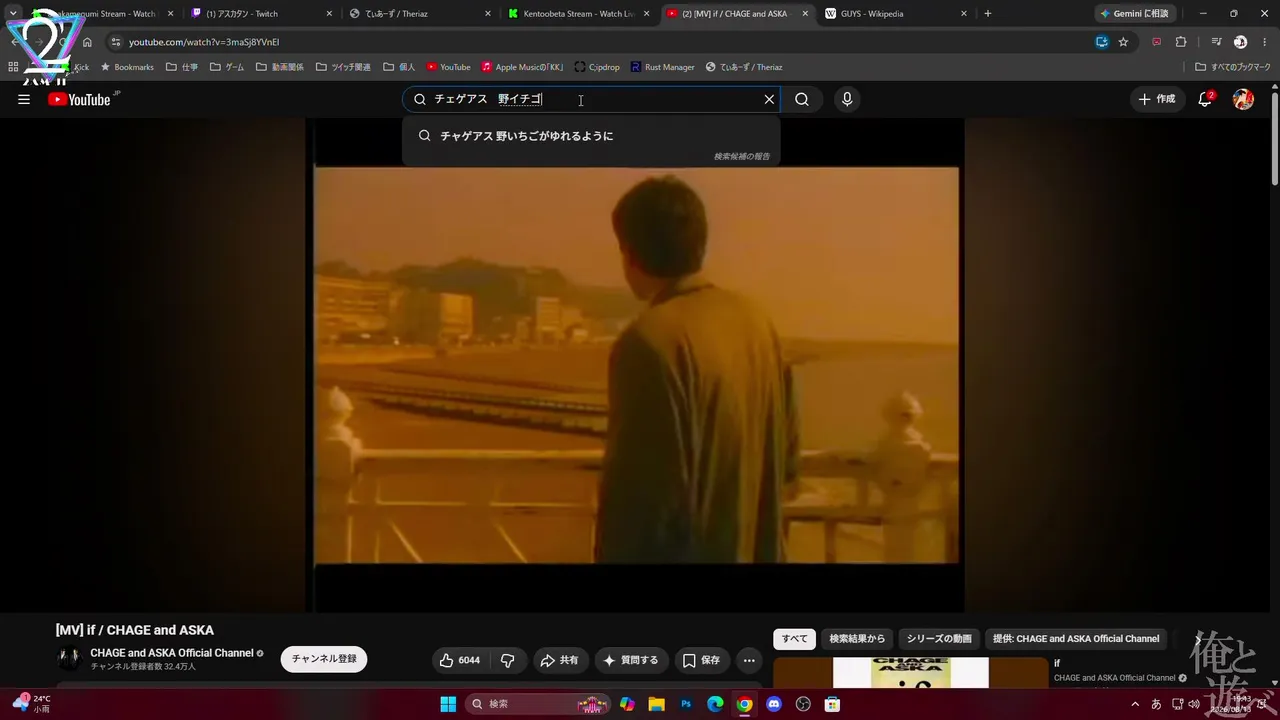Open the recommended 'if' video thumbnail

coord(911,673)
